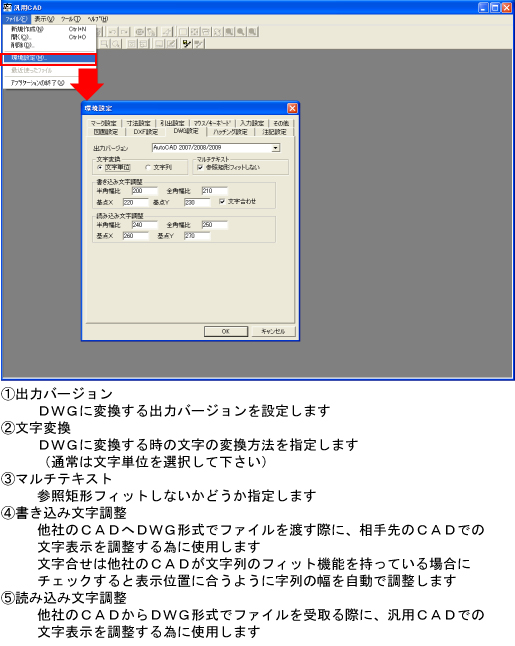Viewport: 515px width, 646px height.
Task: Click the キャンセル button
Action: point(273,331)
